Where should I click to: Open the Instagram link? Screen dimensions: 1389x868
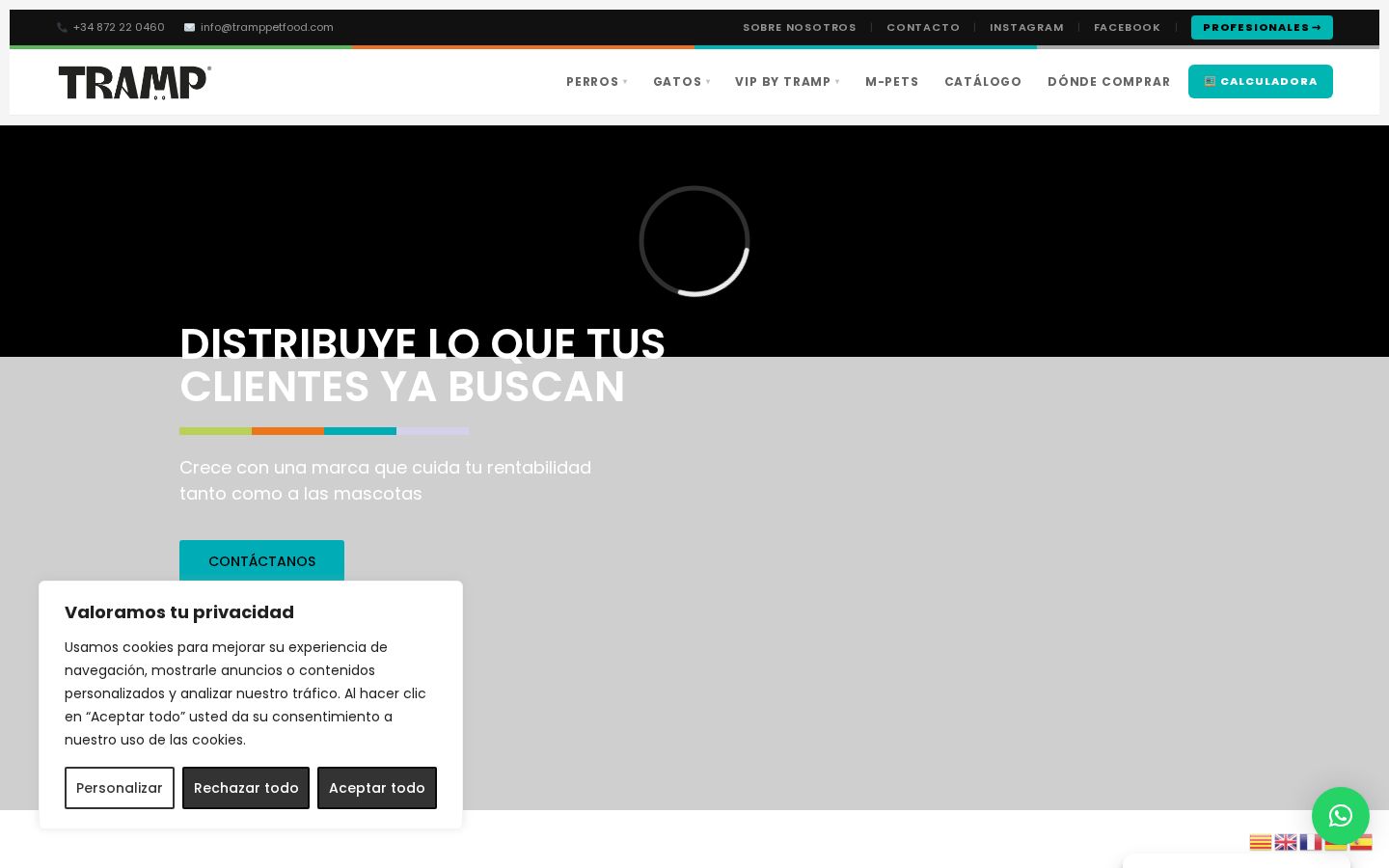(x=1026, y=27)
